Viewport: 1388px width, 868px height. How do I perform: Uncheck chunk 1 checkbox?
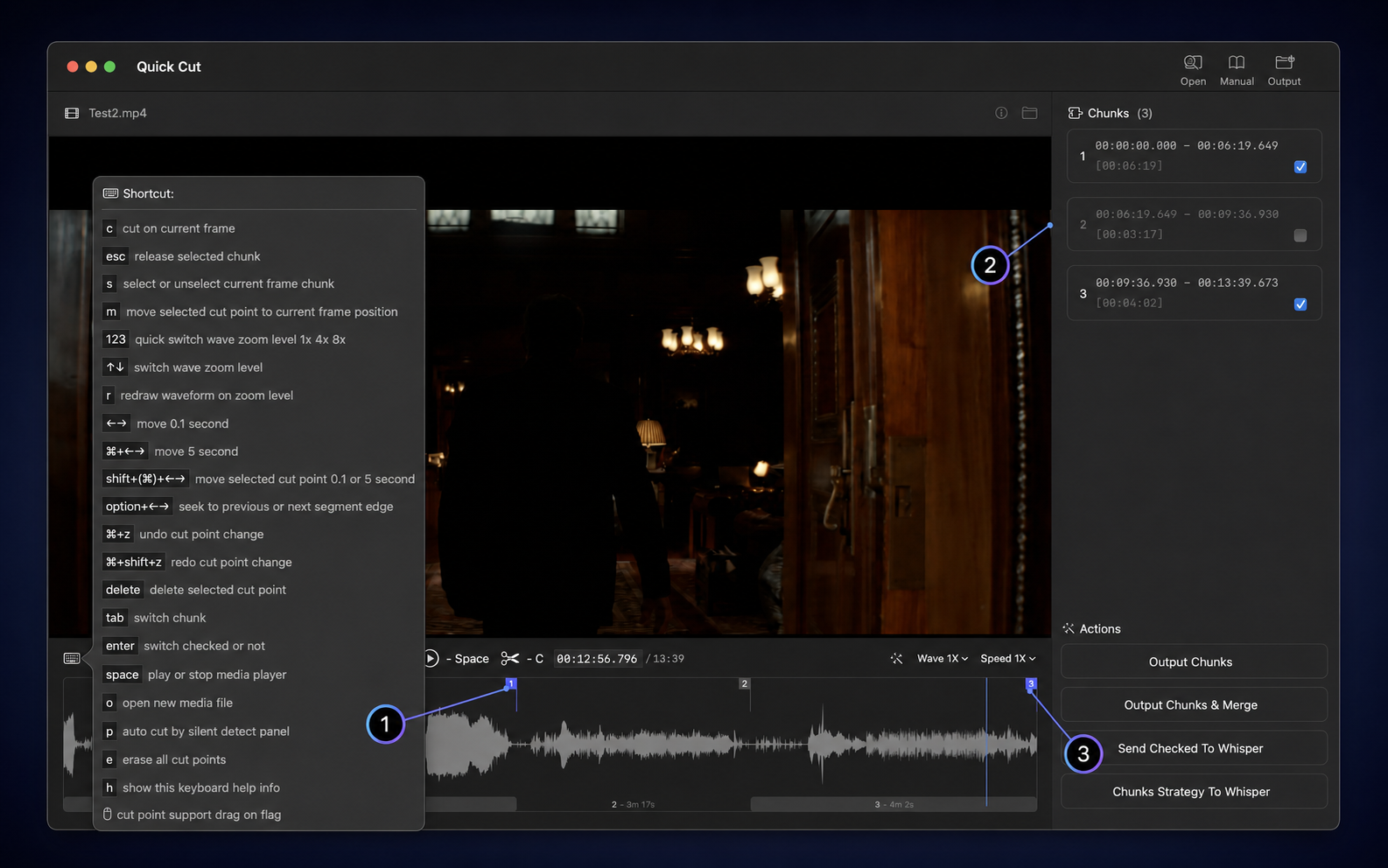coord(1300,167)
